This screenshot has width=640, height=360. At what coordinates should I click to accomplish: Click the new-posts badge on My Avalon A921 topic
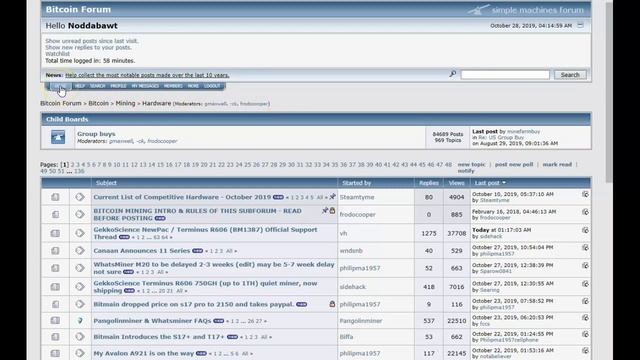pyautogui.click(x=201, y=353)
